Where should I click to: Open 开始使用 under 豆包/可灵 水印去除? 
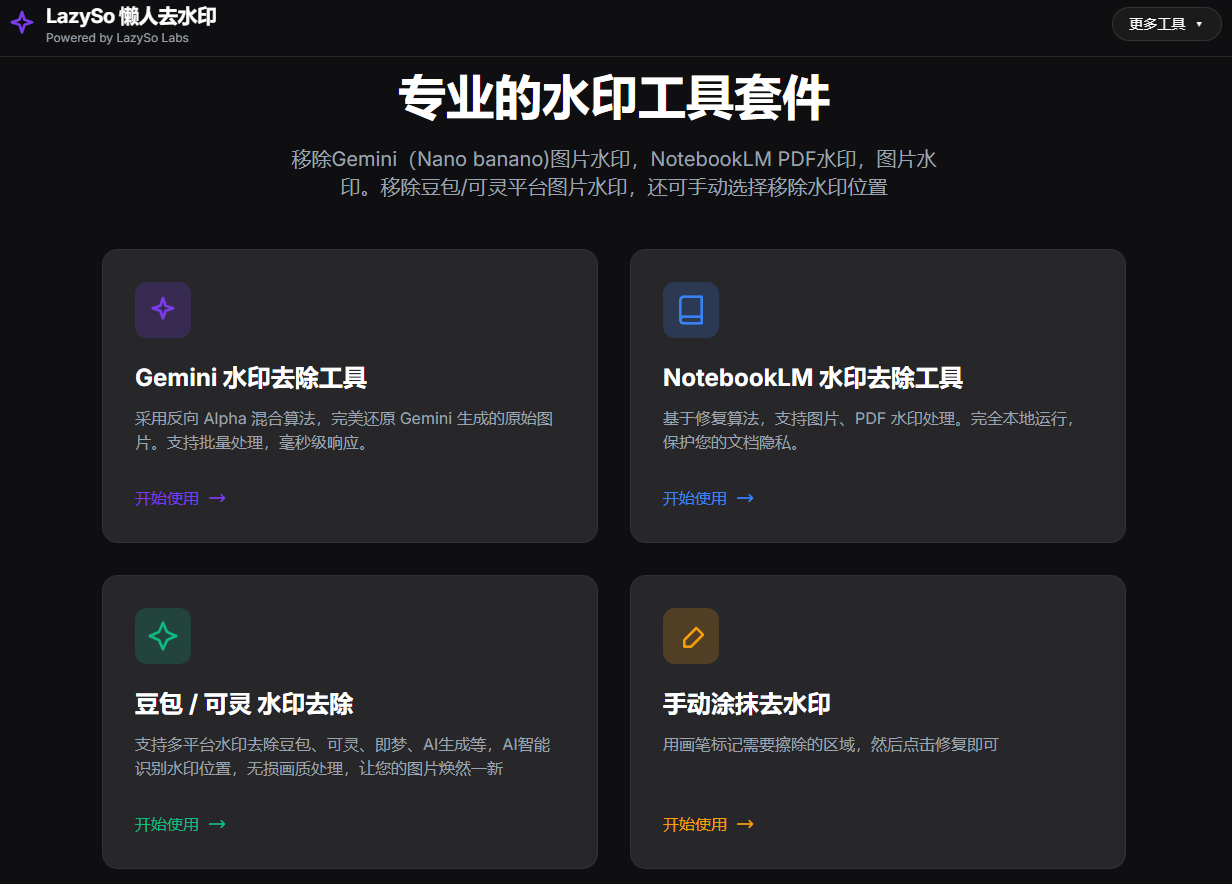pos(167,824)
